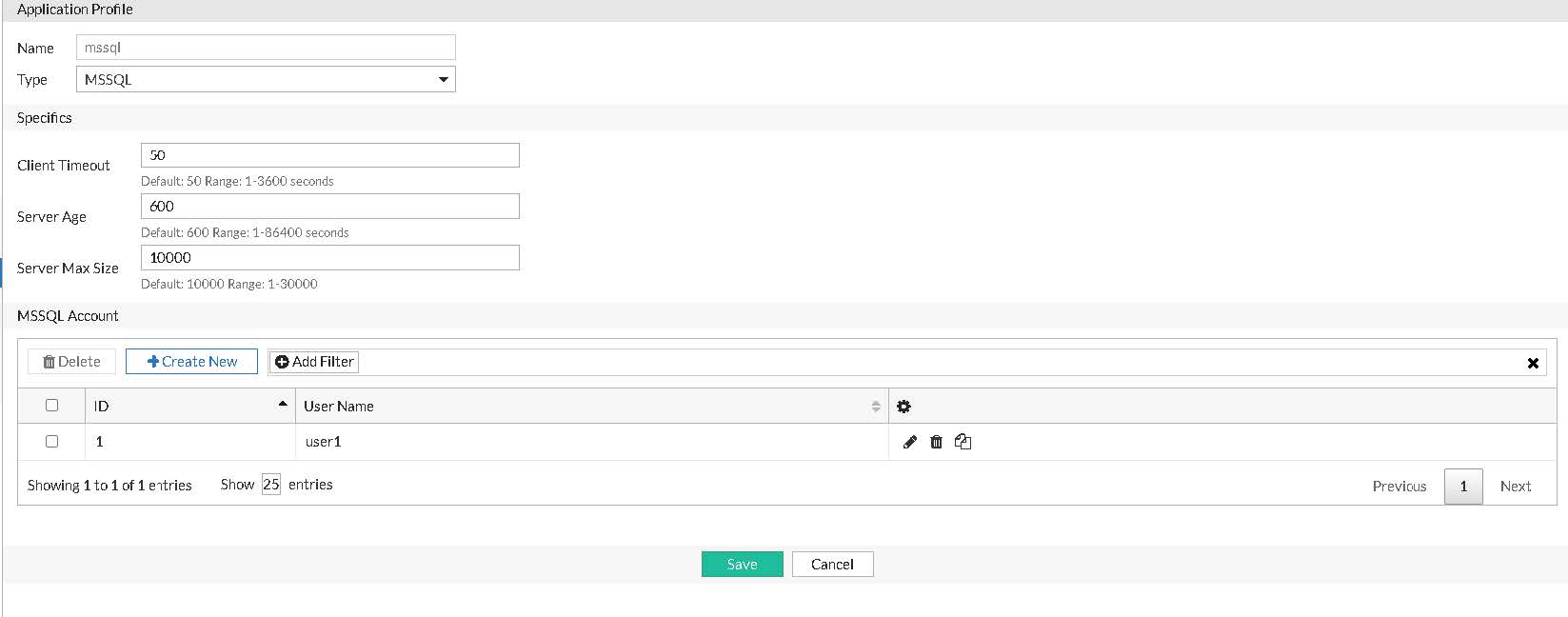Screen dimensions: 1568x617
Task: Focus the Name field containing mssql
Action: click(x=266, y=48)
